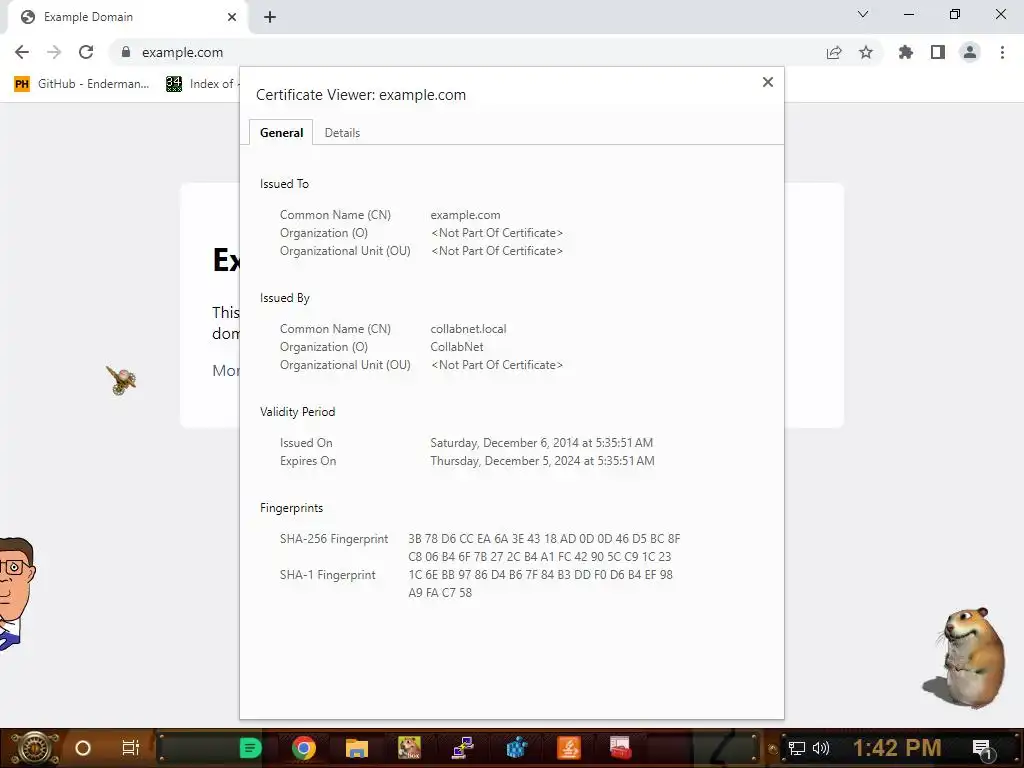Open the notification center icon
Screen dimensions: 1024x768
click(982, 749)
